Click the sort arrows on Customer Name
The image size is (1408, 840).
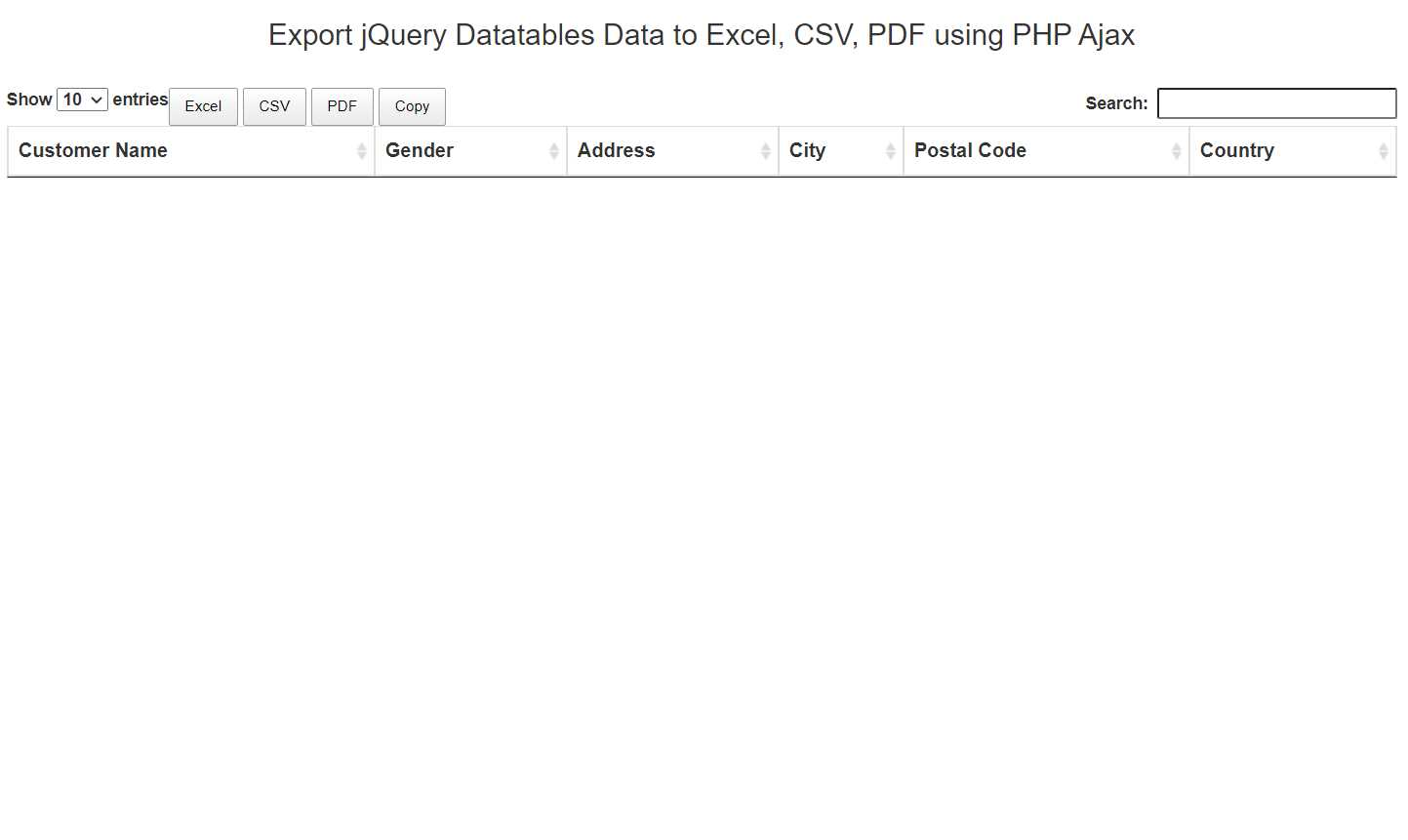363,150
